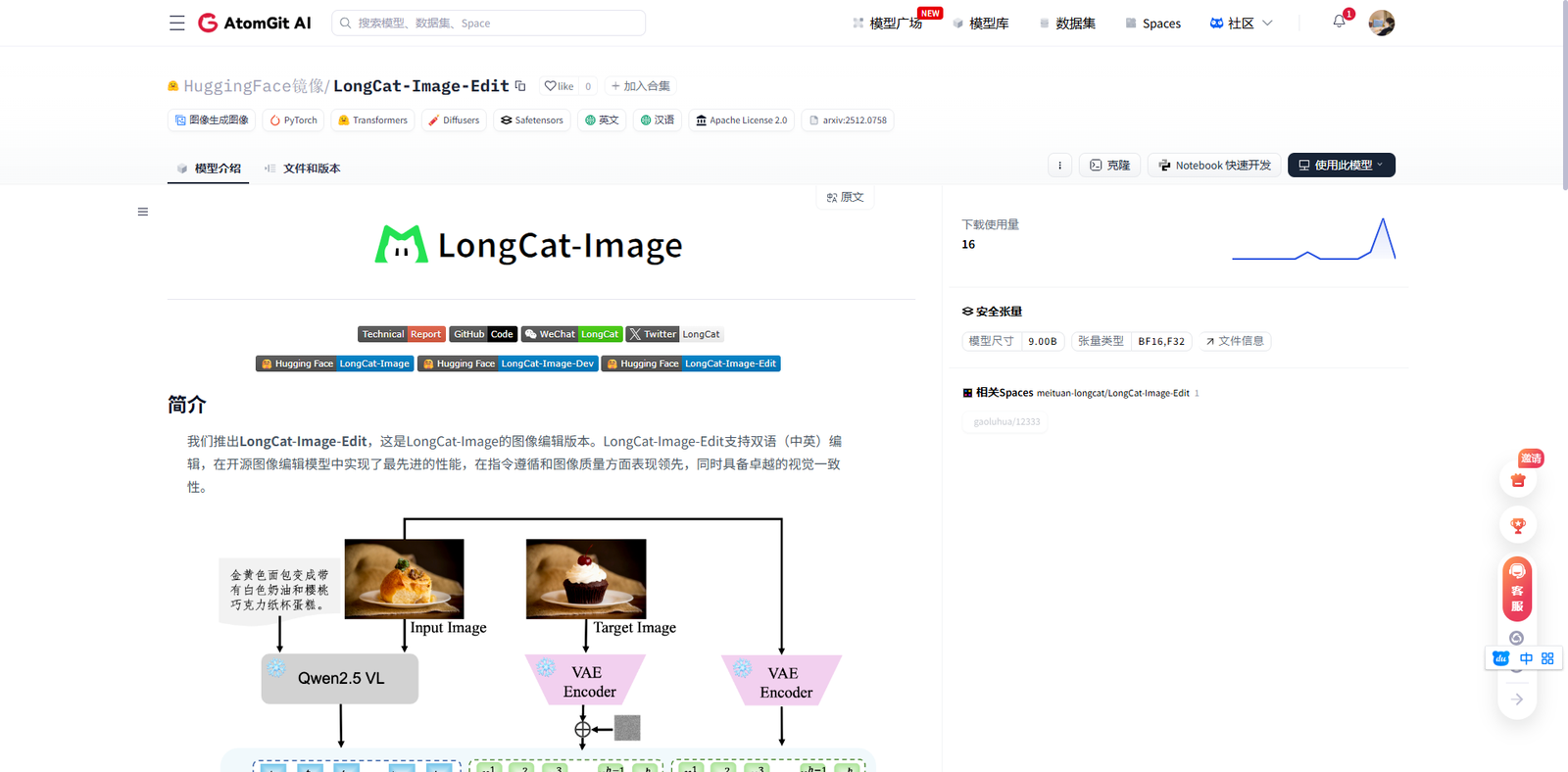Open the WeChat LongCat badge
The width and height of the screenshot is (1568, 772).
pyautogui.click(x=571, y=334)
